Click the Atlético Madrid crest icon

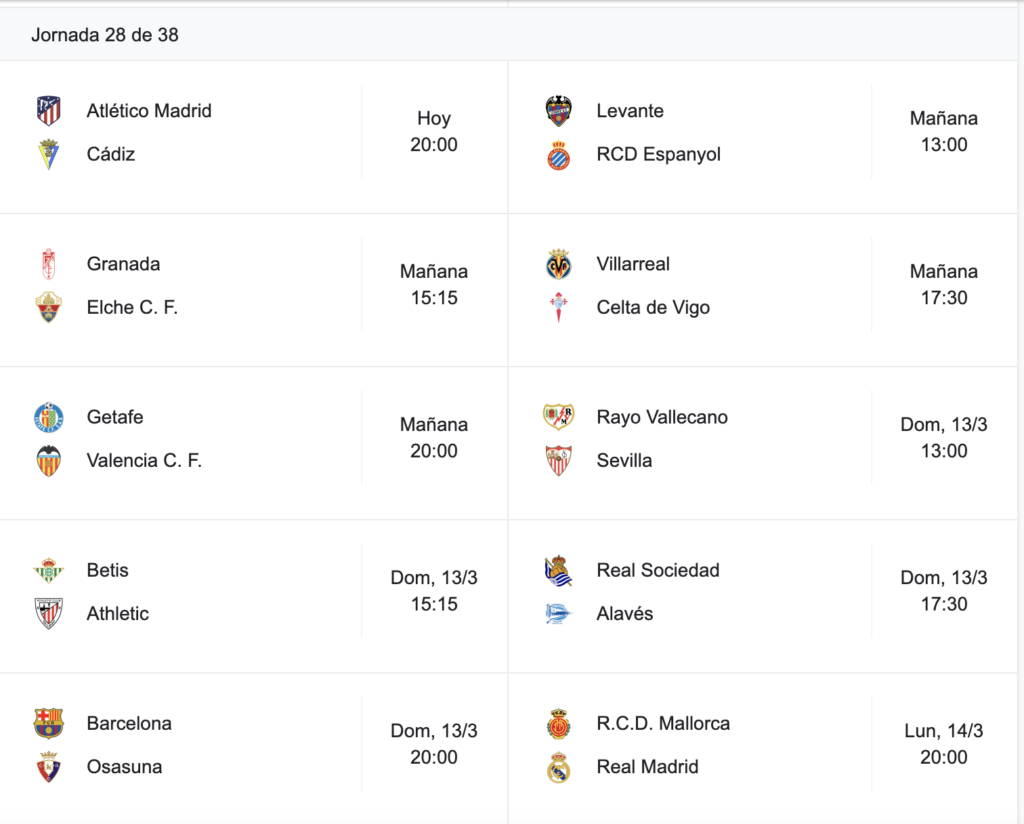(x=48, y=111)
